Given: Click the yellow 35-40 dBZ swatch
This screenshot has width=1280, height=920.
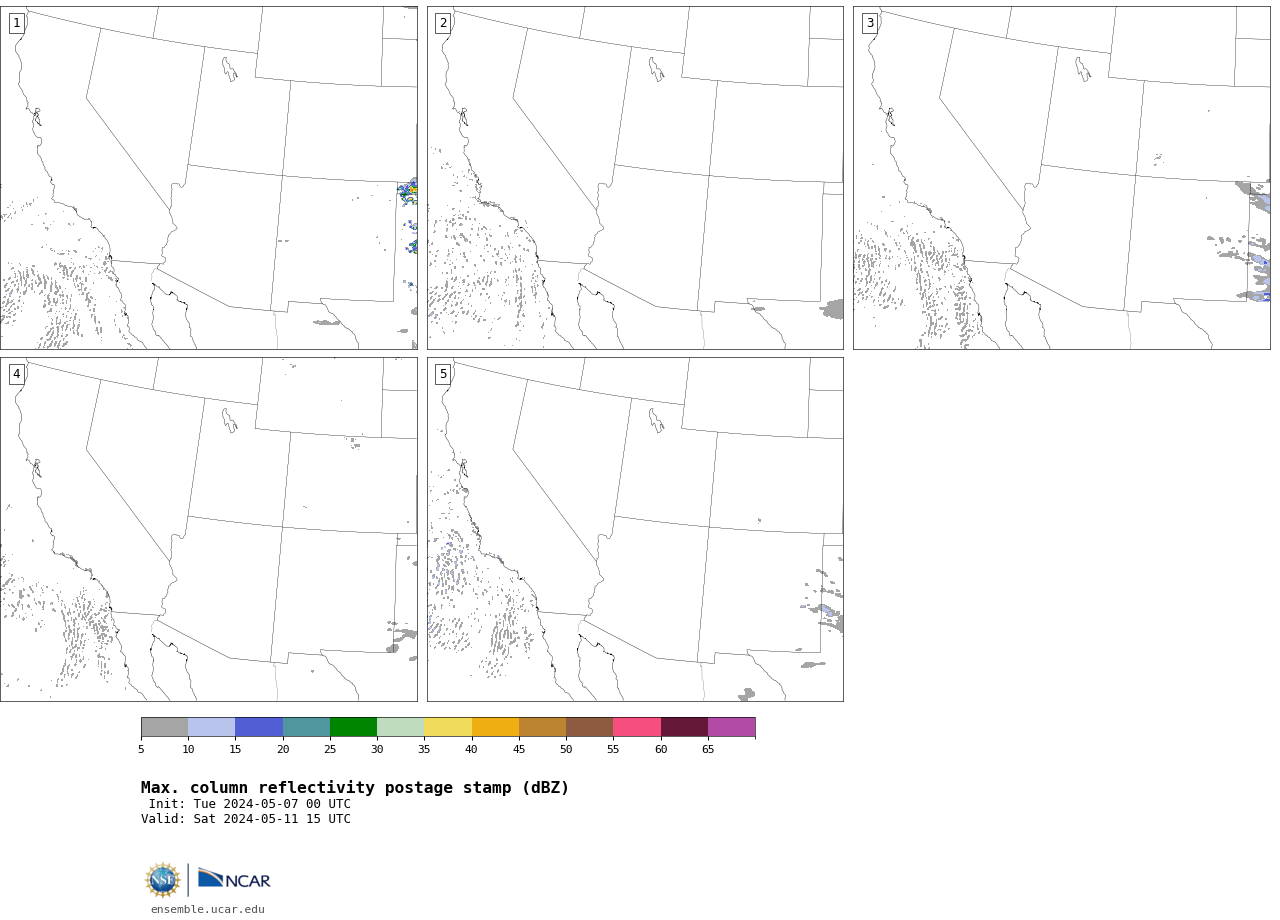Looking at the screenshot, I should (448, 727).
